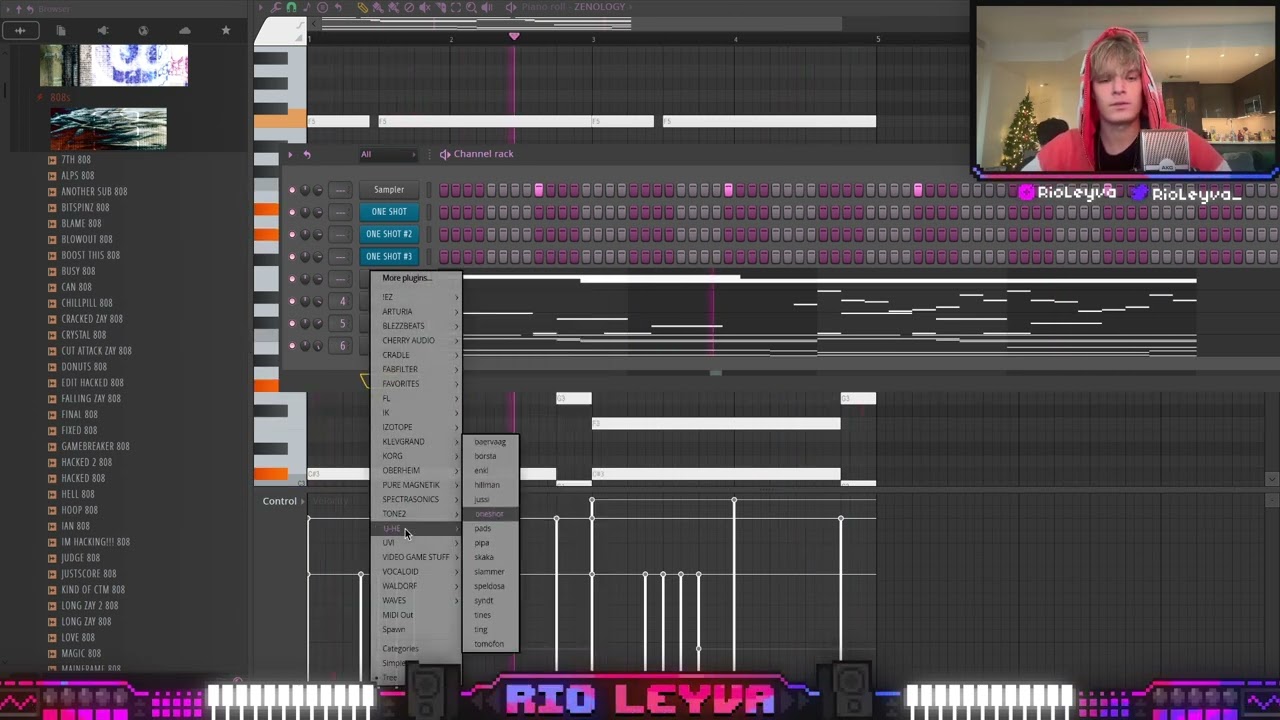The image size is (1280, 720).
Task: Select the pencil draw tool in piano roll
Action: tap(362, 7)
